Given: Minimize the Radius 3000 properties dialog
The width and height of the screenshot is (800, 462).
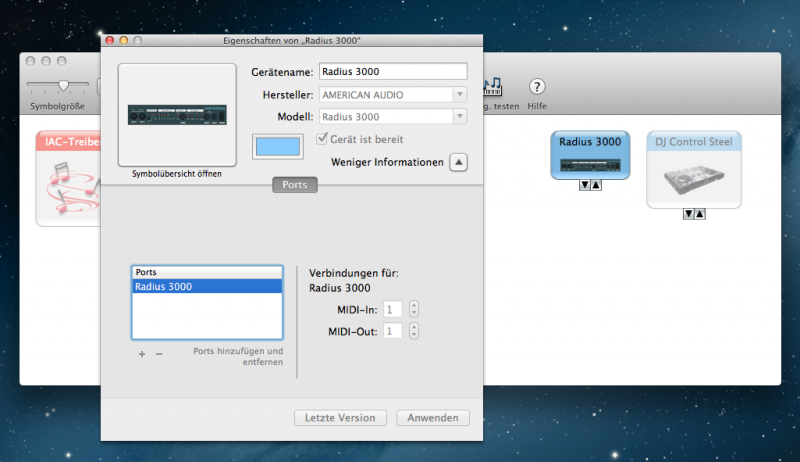Looking at the screenshot, I should pyautogui.click(x=123, y=40).
